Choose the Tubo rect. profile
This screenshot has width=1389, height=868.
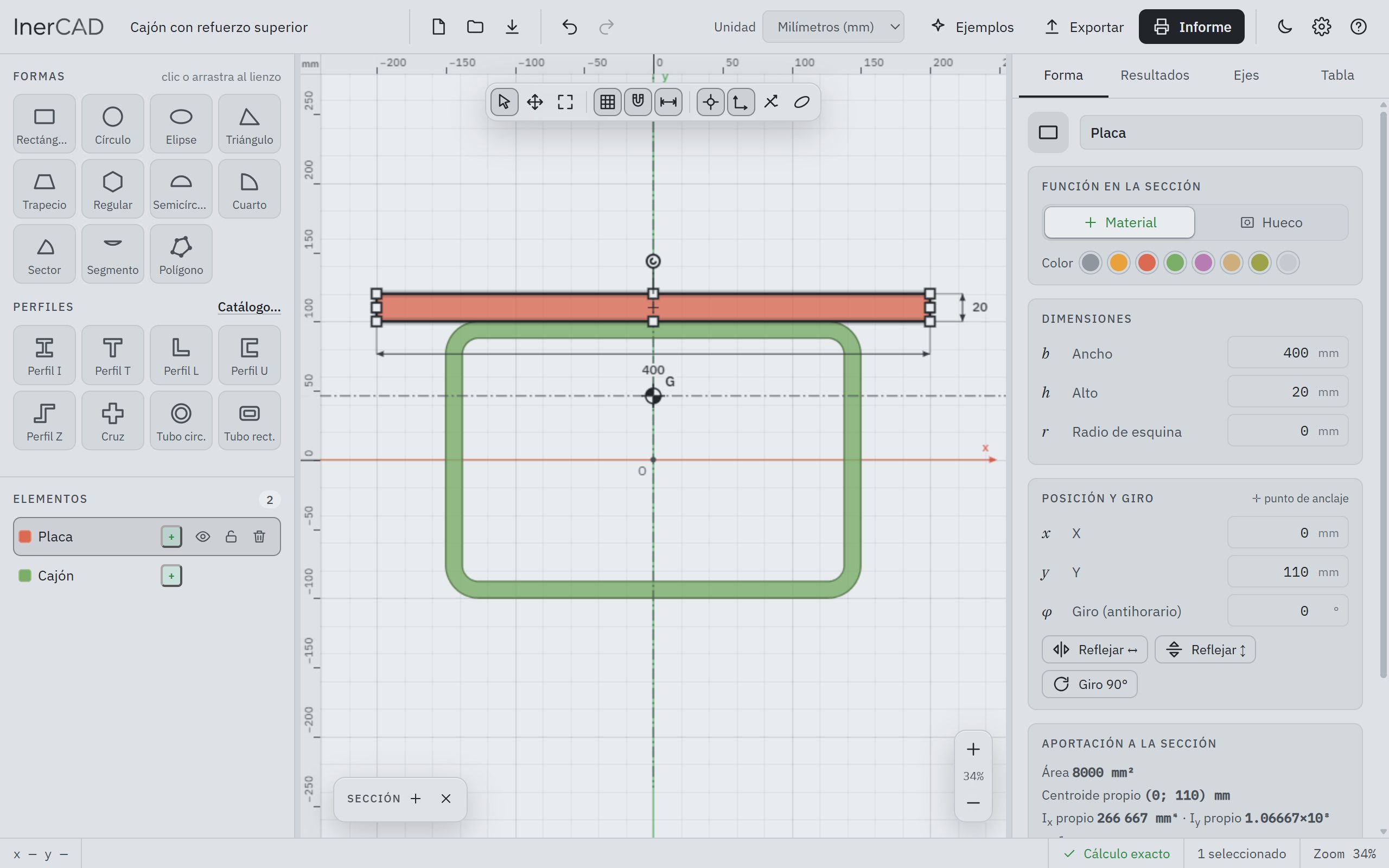[249, 420]
